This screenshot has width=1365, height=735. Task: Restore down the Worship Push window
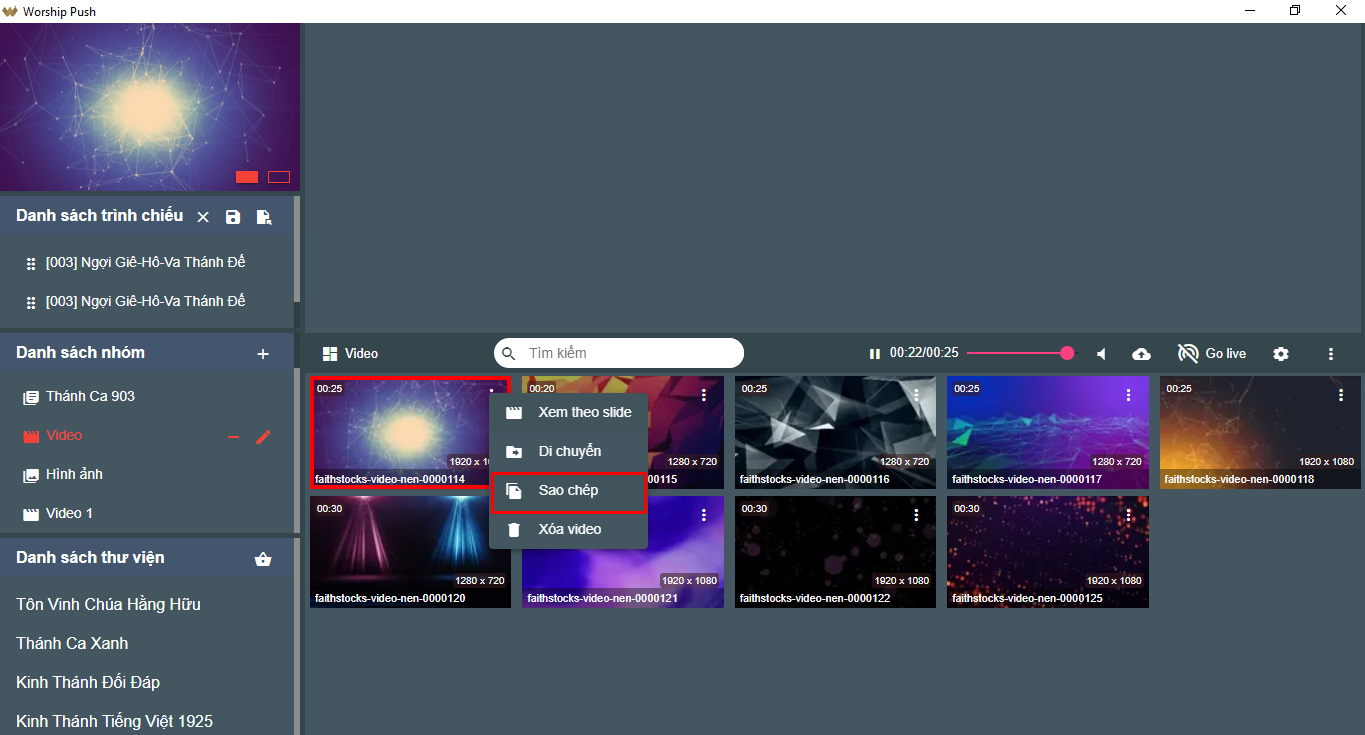pos(1295,11)
